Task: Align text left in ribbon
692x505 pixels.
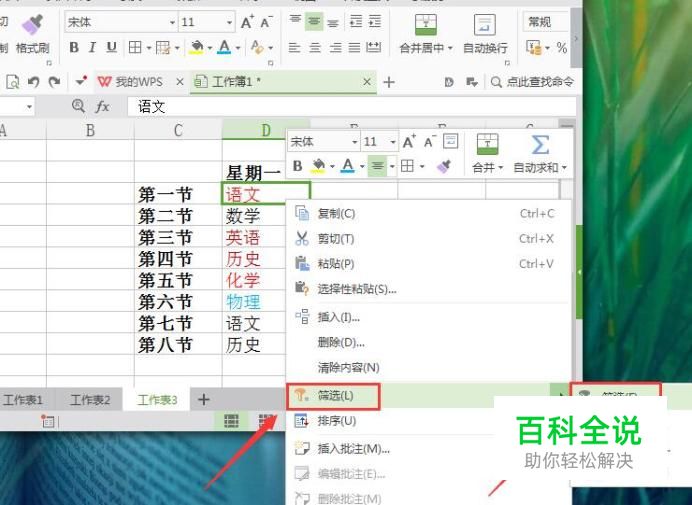Action: click(294, 47)
